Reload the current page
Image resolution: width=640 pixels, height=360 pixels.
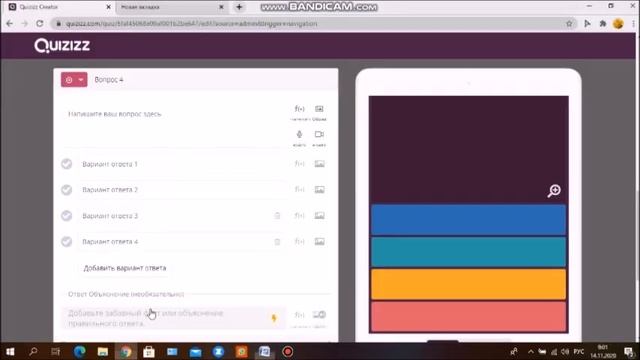pos(40,24)
